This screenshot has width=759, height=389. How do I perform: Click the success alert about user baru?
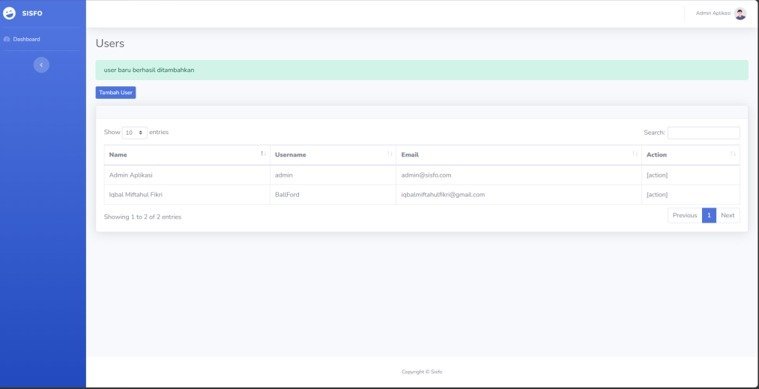[422, 70]
